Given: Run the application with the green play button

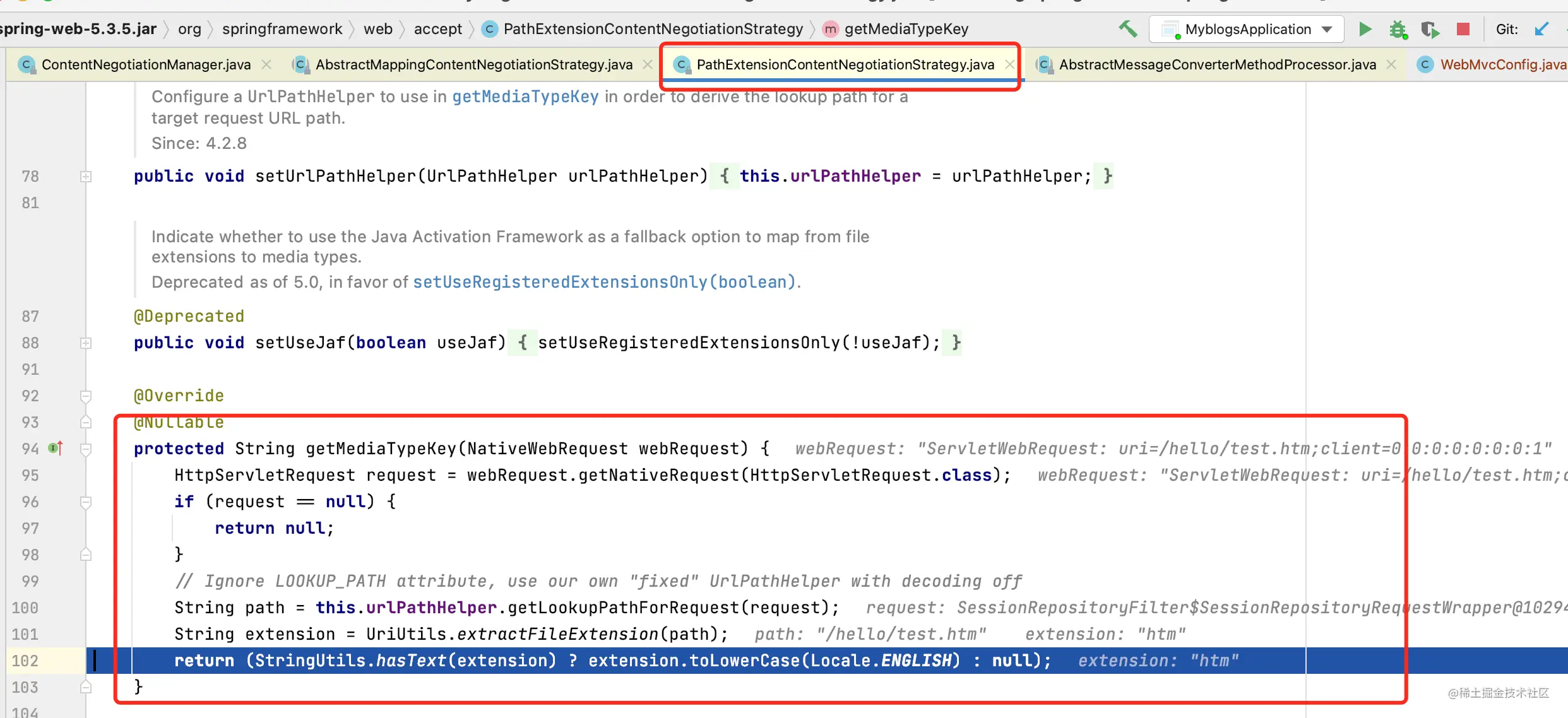Looking at the screenshot, I should click(1365, 29).
